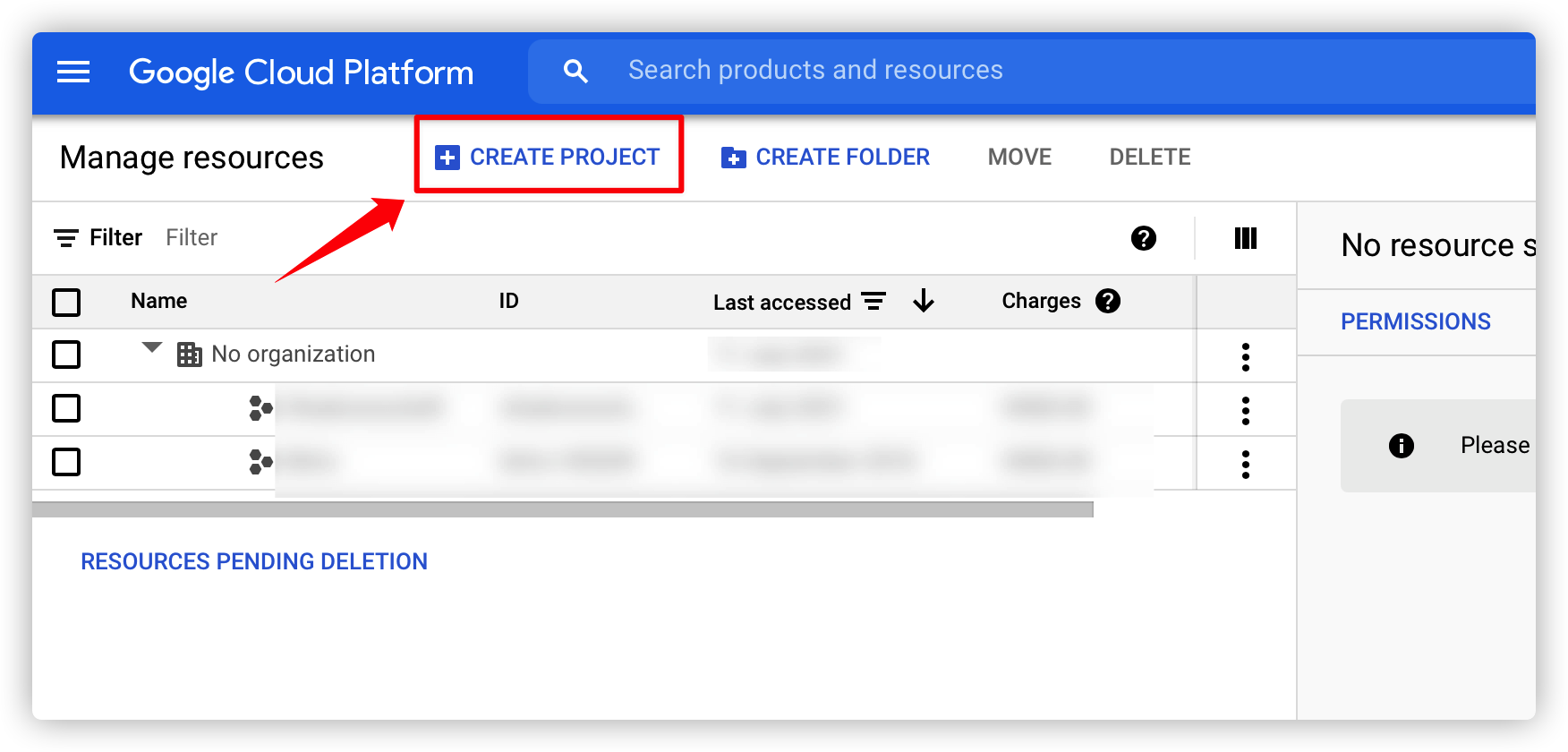The image size is (1568, 752).
Task: Open the filter help question icon
Action: (1144, 238)
